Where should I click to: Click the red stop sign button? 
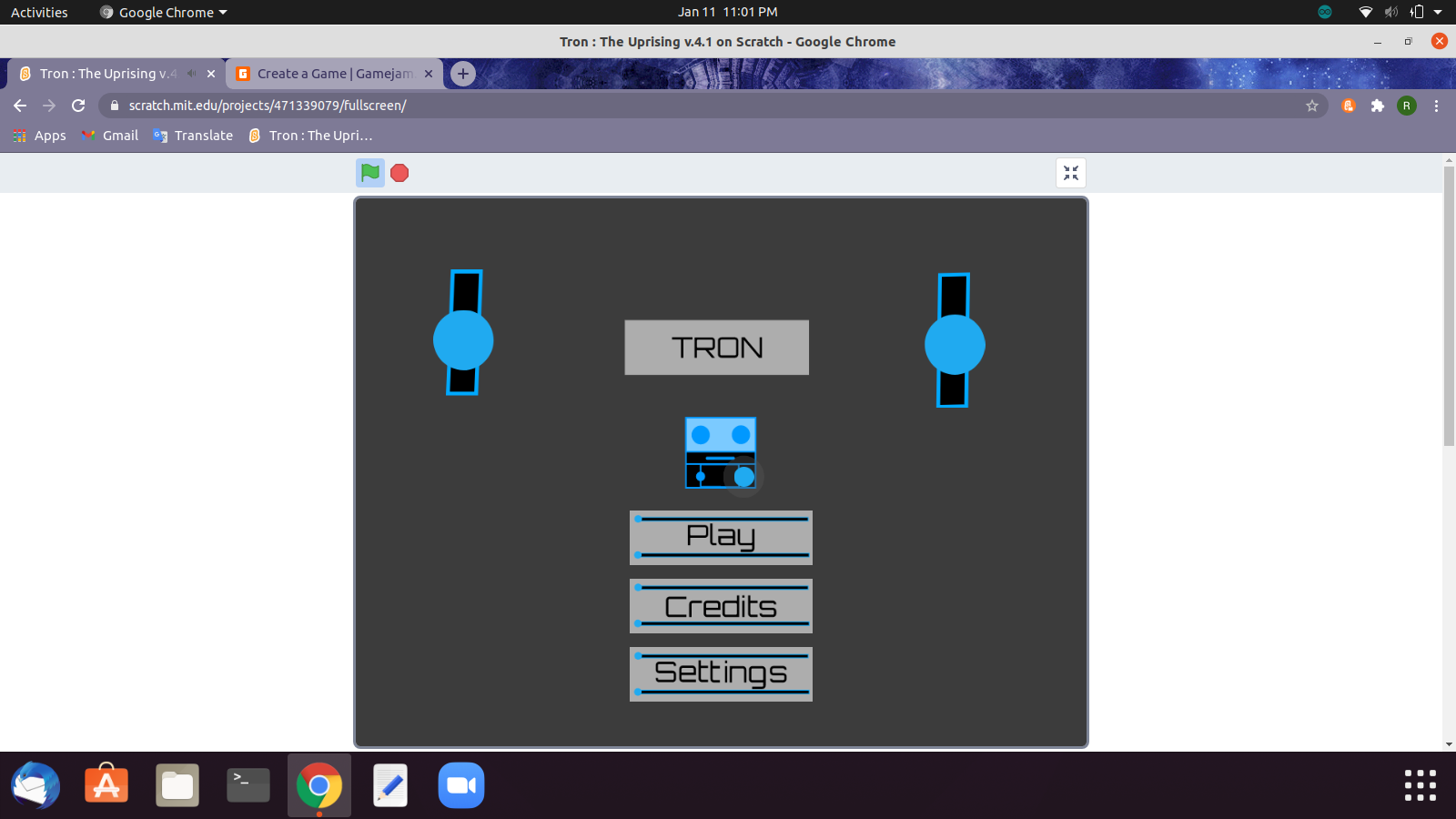click(x=399, y=173)
